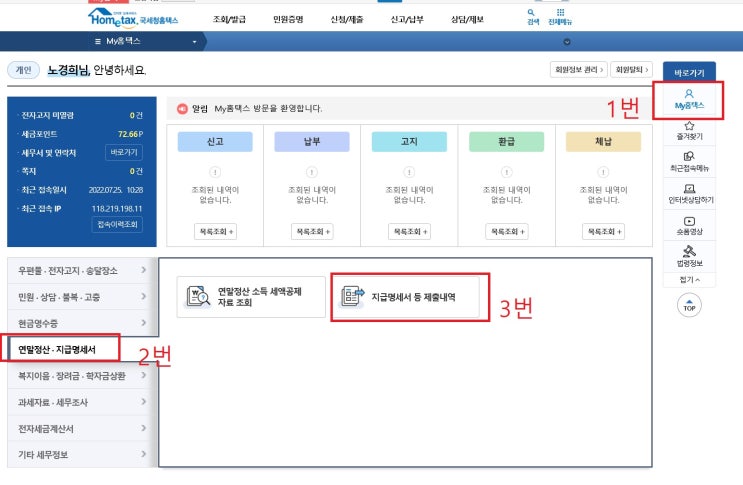
Task: Click the 쪽지 0건 entry
Action: pyautogui.click(x=82, y=171)
